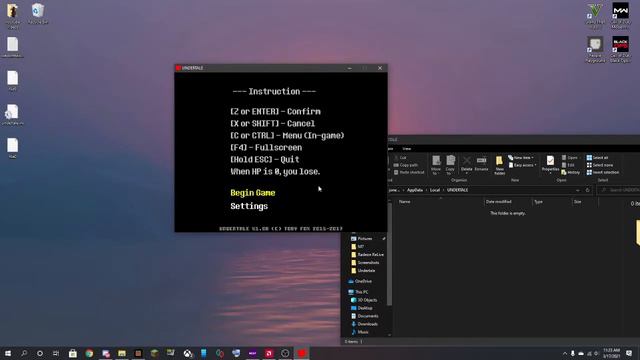This screenshot has width=640, height=360.
Task: Open Google Chrome from the taskbar
Action: (x=89, y=353)
